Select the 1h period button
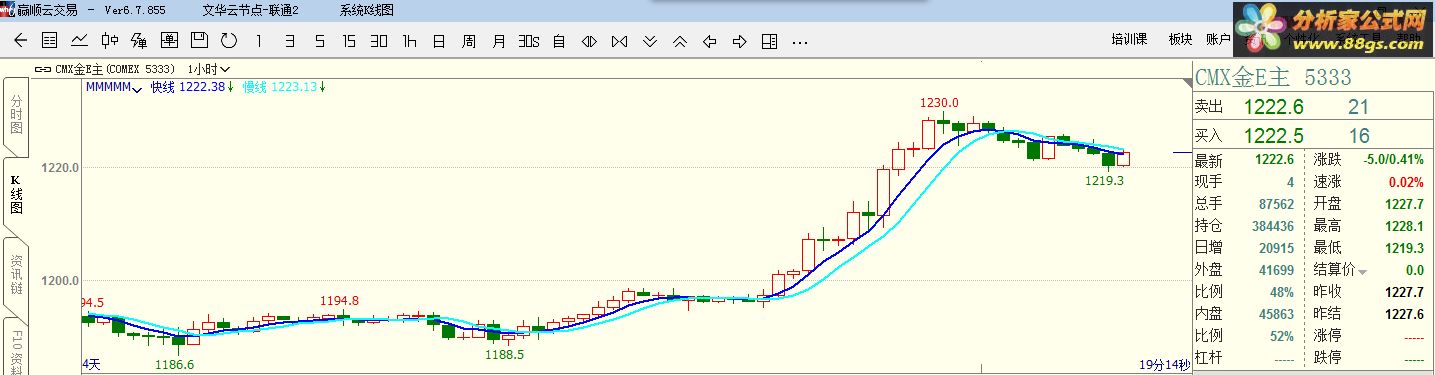1435x375 pixels. point(409,41)
